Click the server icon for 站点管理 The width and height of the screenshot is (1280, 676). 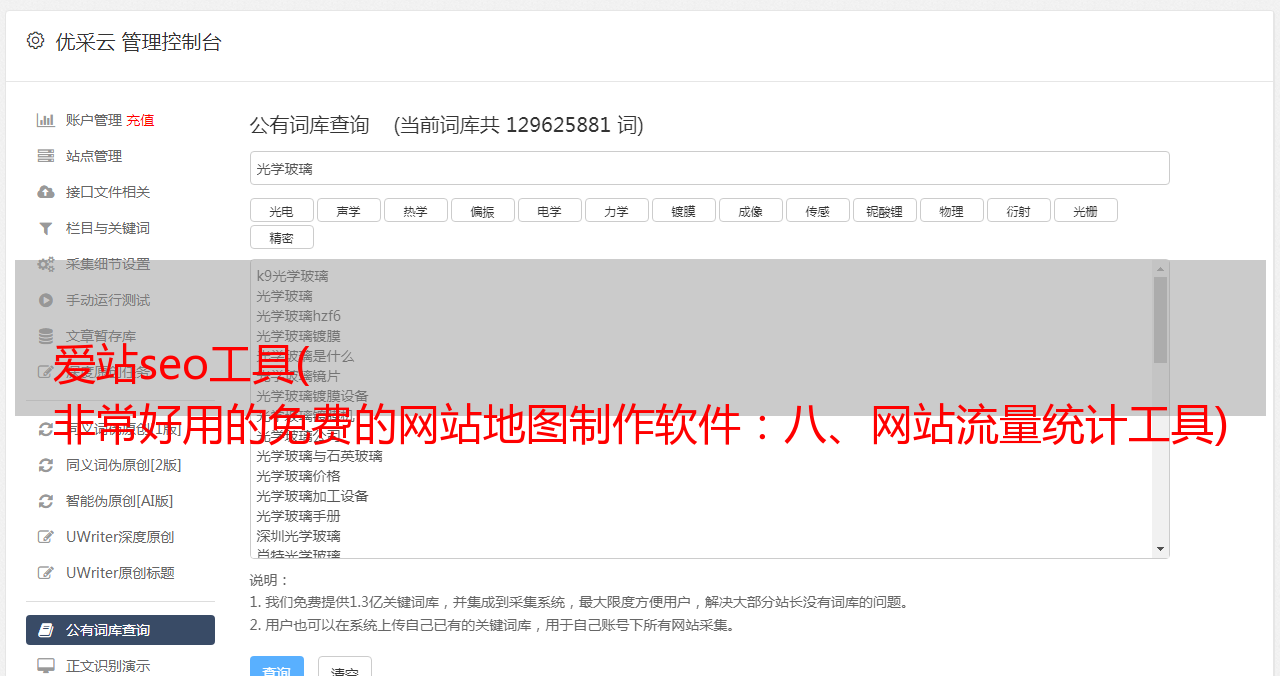[x=46, y=156]
